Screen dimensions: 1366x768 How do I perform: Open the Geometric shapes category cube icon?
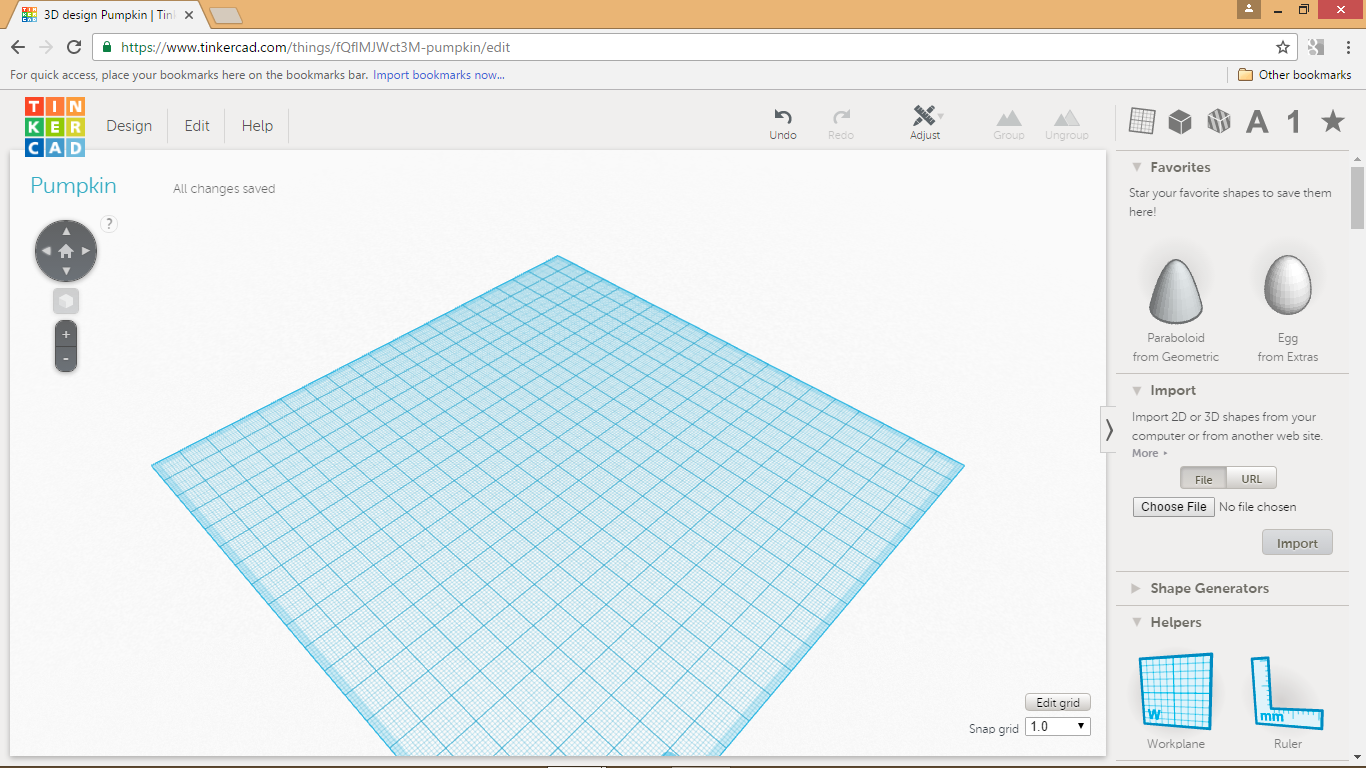click(1180, 120)
